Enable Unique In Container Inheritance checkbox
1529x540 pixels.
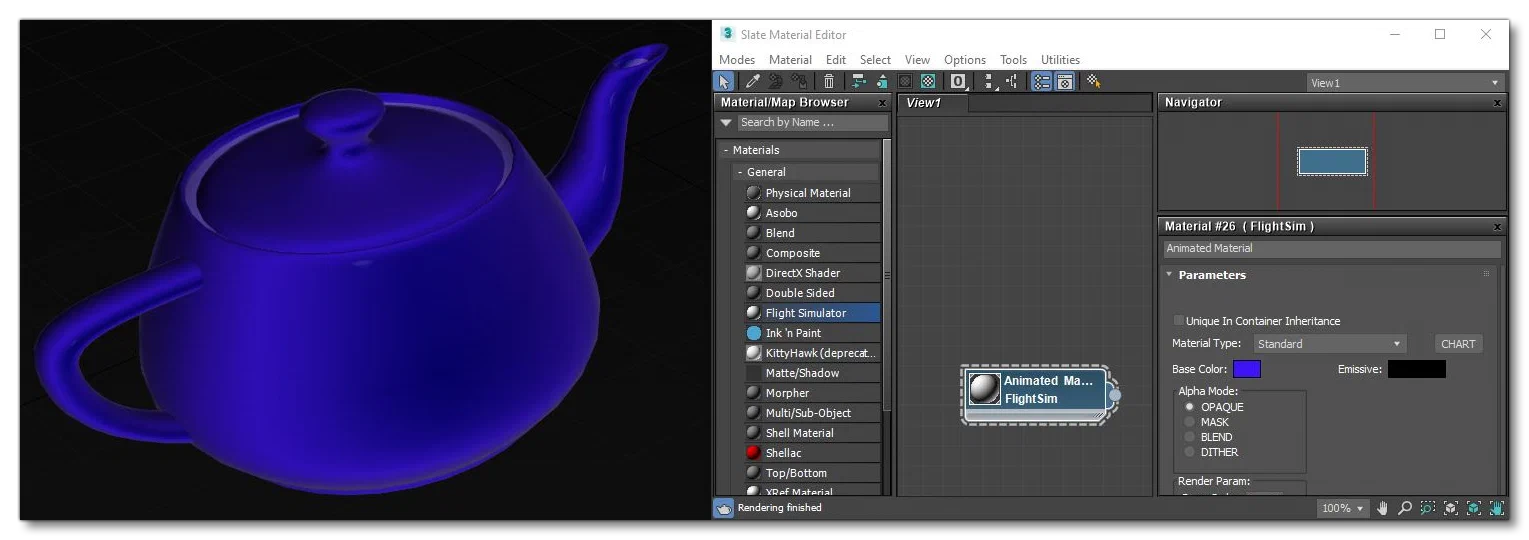(x=1178, y=321)
